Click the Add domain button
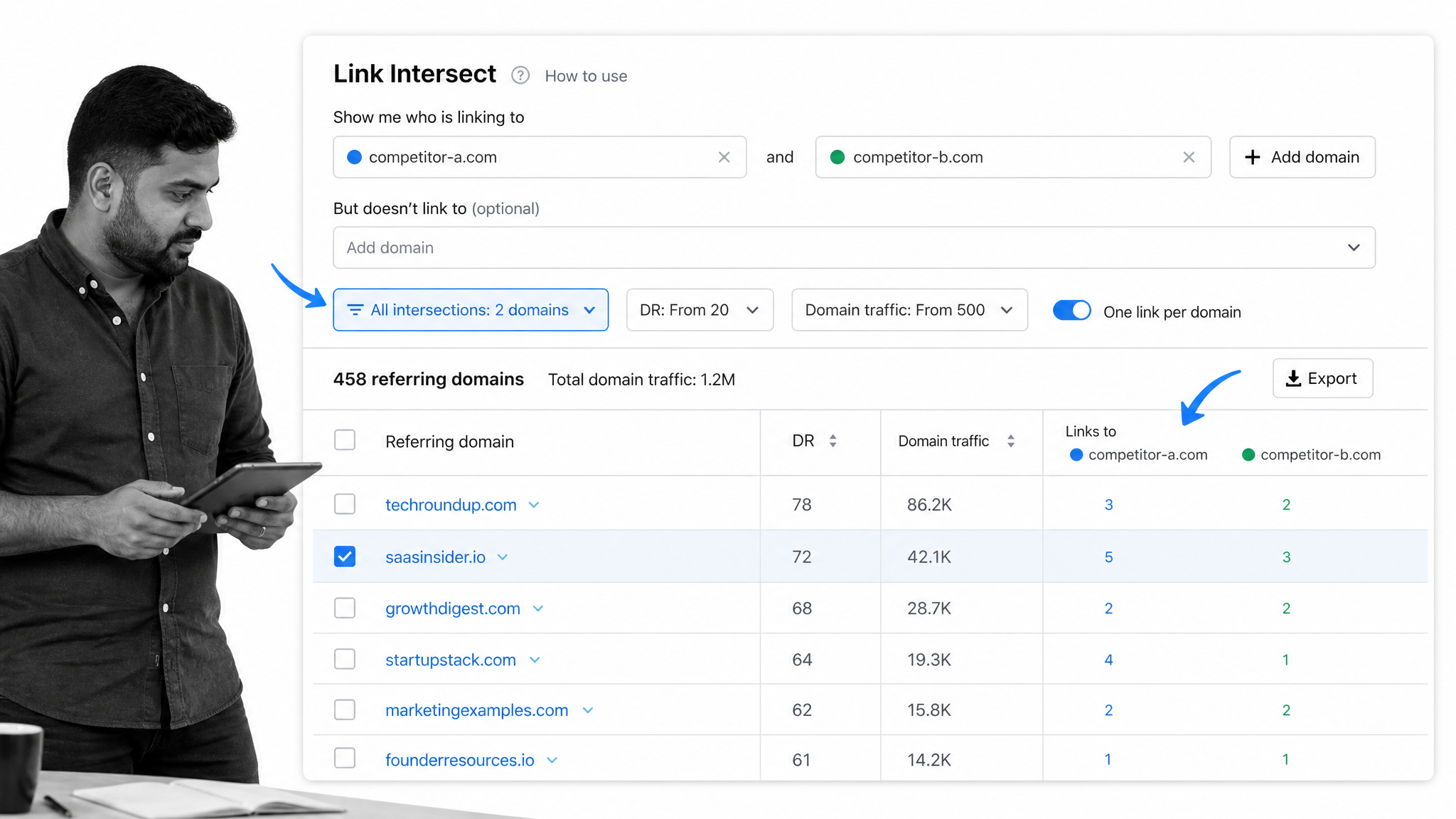The width and height of the screenshot is (1456, 819). click(1302, 157)
